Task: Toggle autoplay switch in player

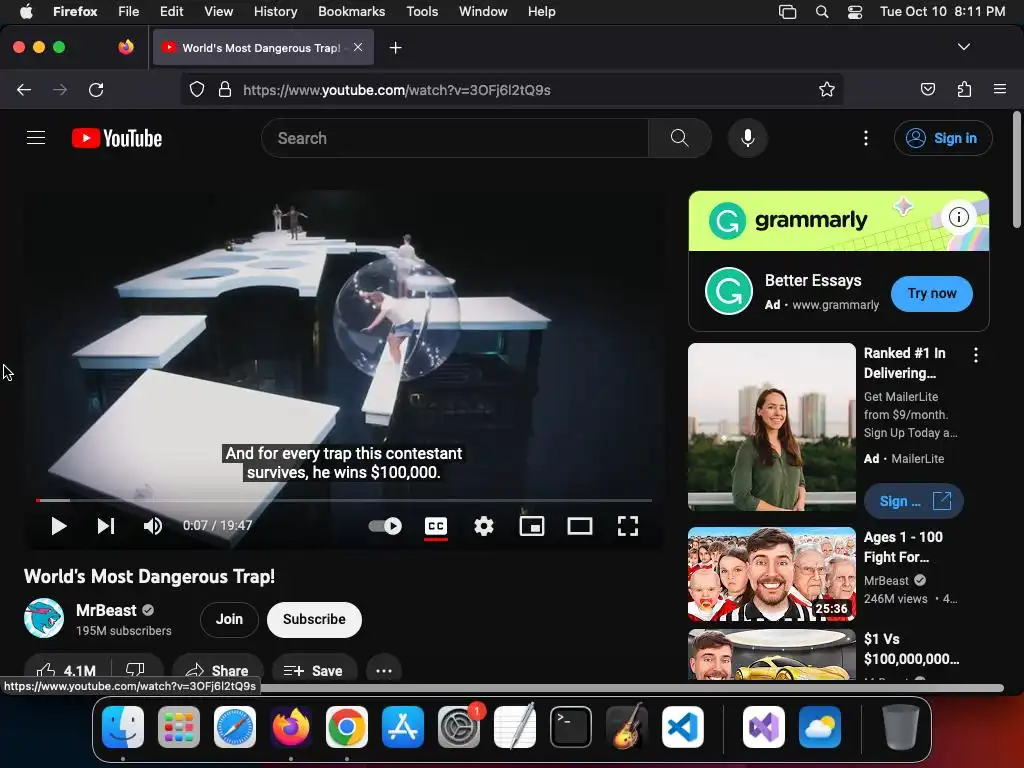Action: (385, 526)
